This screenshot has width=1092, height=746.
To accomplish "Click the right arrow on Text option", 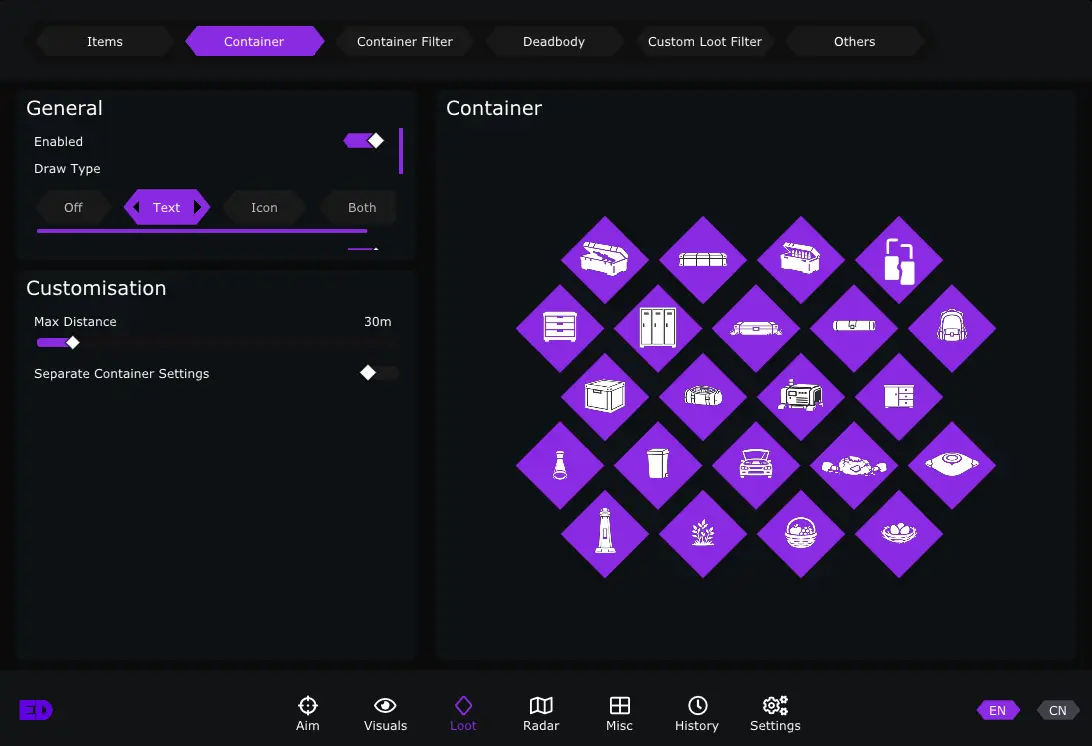I will (x=198, y=208).
